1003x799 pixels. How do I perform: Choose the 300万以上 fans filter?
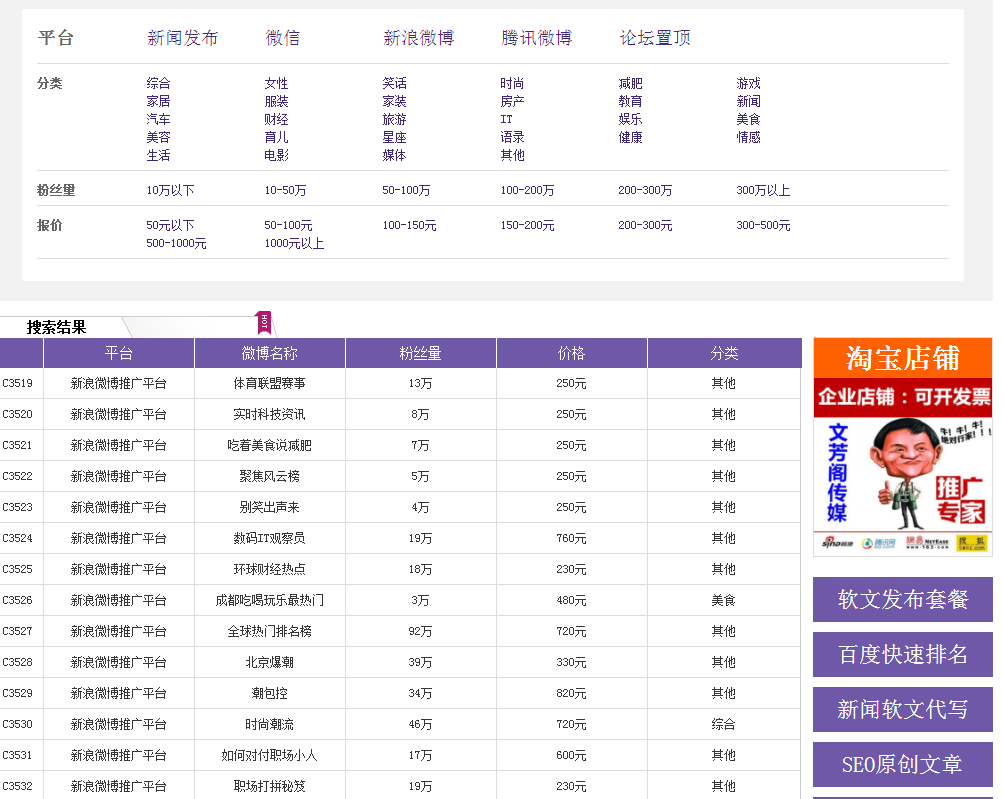[763, 190]
